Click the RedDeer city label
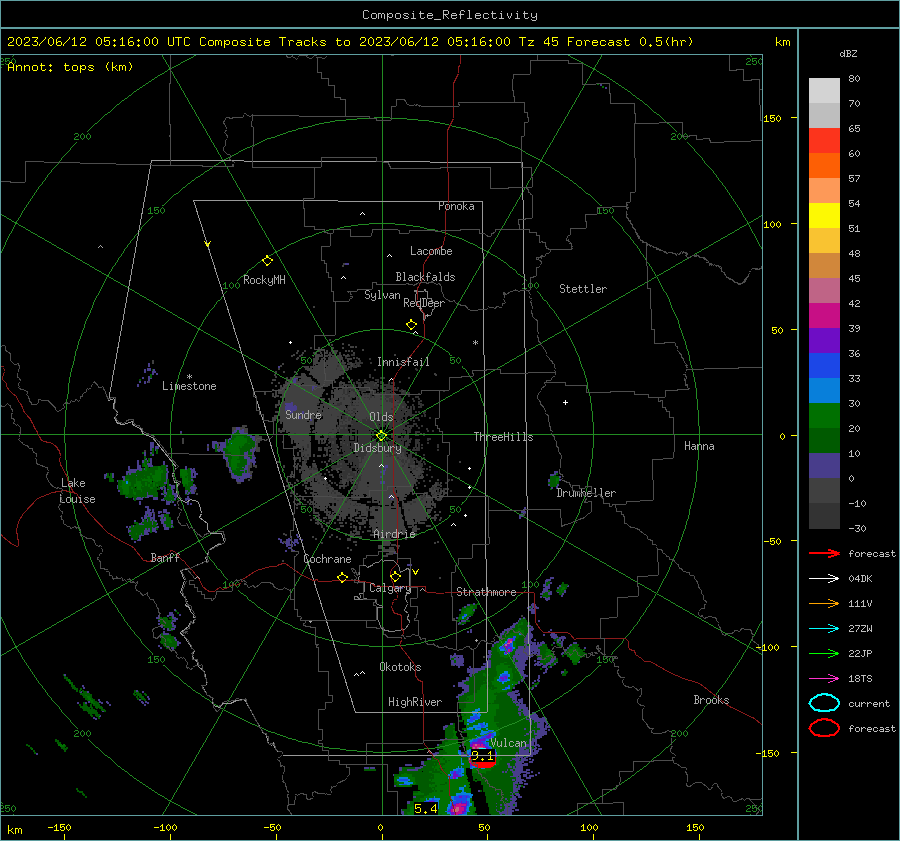 424,303
